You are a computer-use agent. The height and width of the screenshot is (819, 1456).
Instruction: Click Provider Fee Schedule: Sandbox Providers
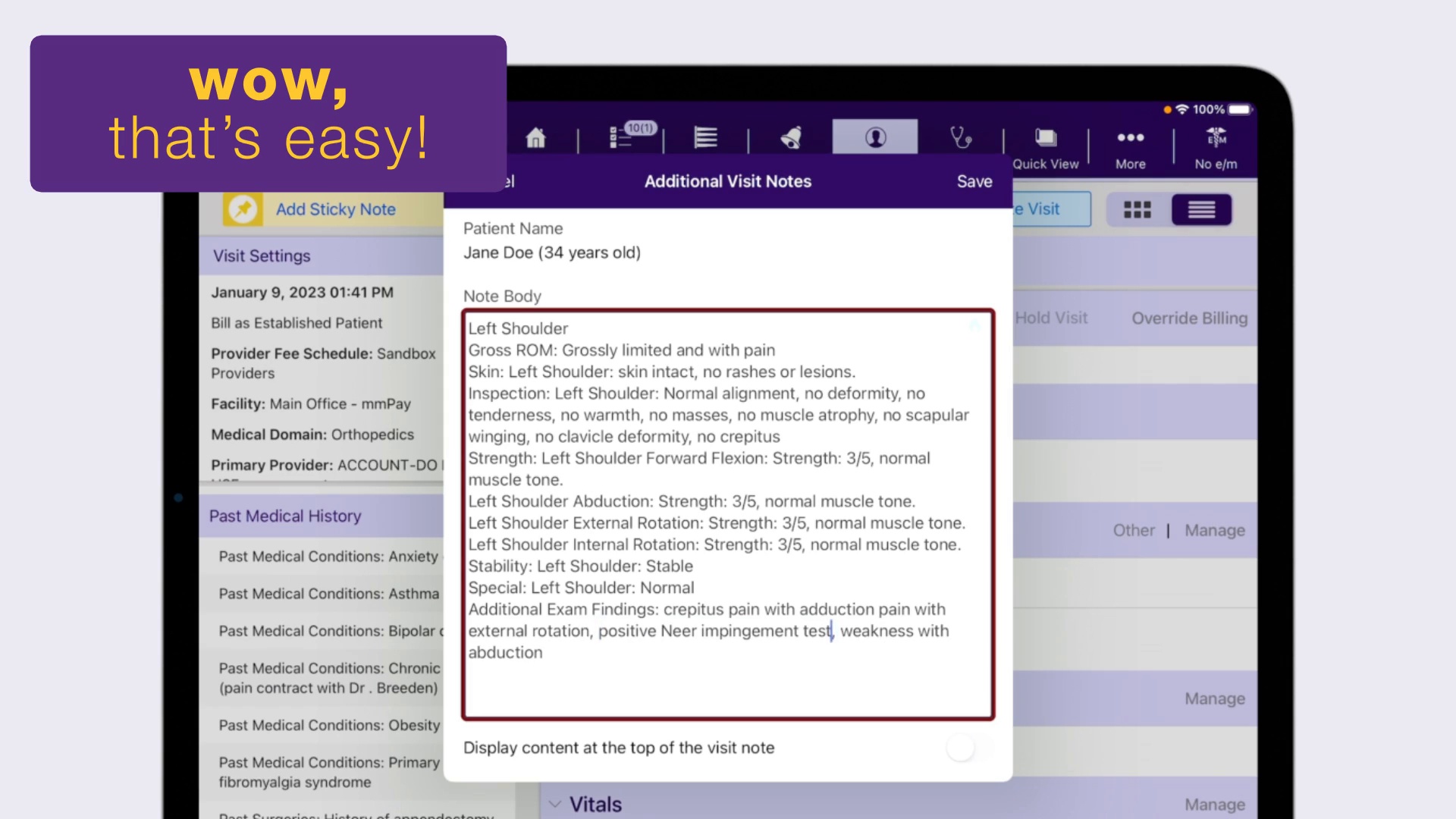323,363
